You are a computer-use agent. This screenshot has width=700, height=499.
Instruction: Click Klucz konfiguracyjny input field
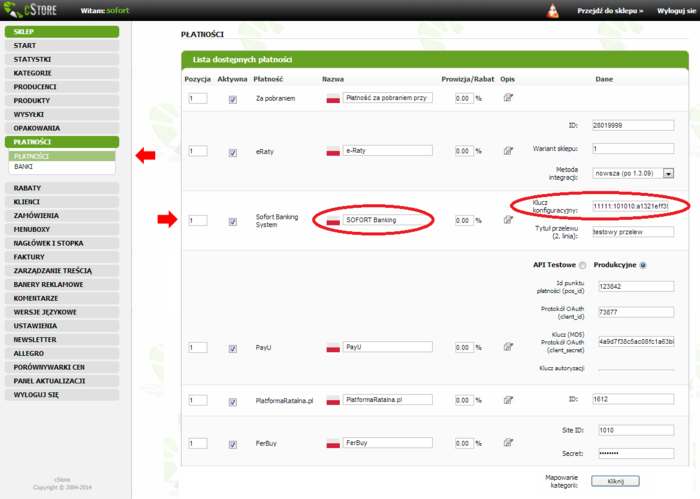point(633,206)
